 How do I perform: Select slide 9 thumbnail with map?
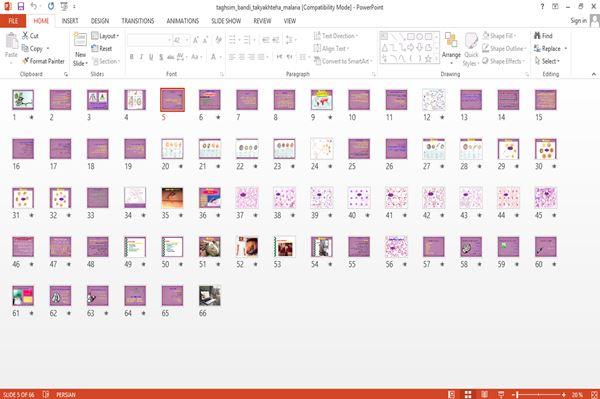(x=321, y=100)
